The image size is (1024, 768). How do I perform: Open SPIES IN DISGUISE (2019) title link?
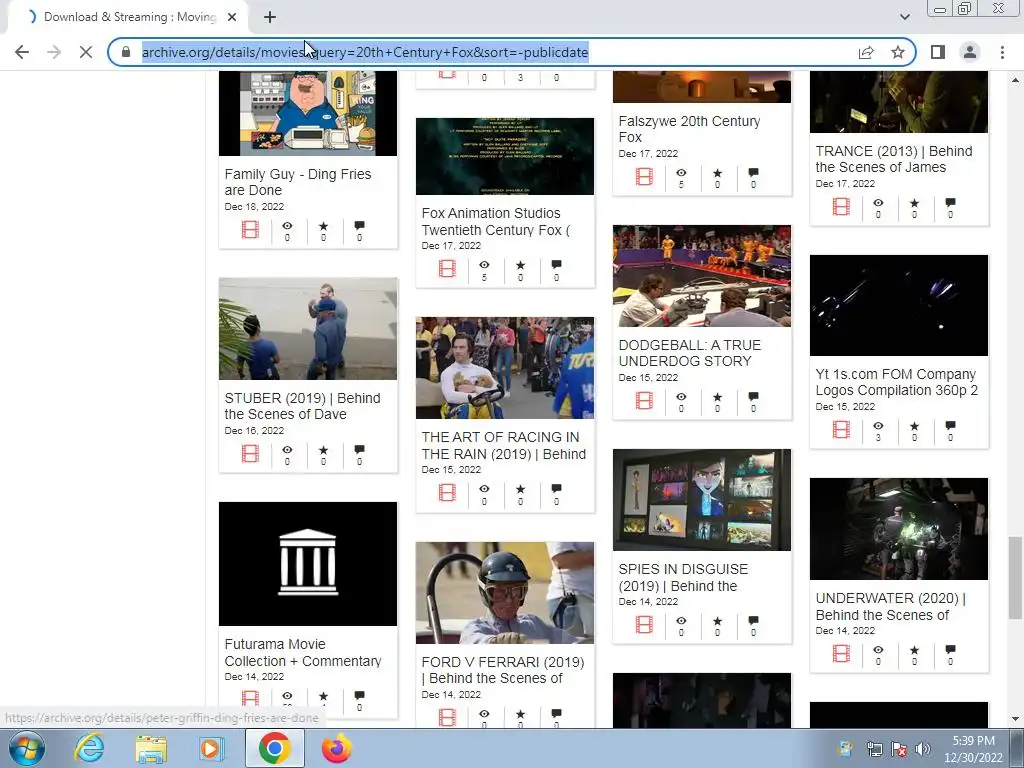(683, 578)
